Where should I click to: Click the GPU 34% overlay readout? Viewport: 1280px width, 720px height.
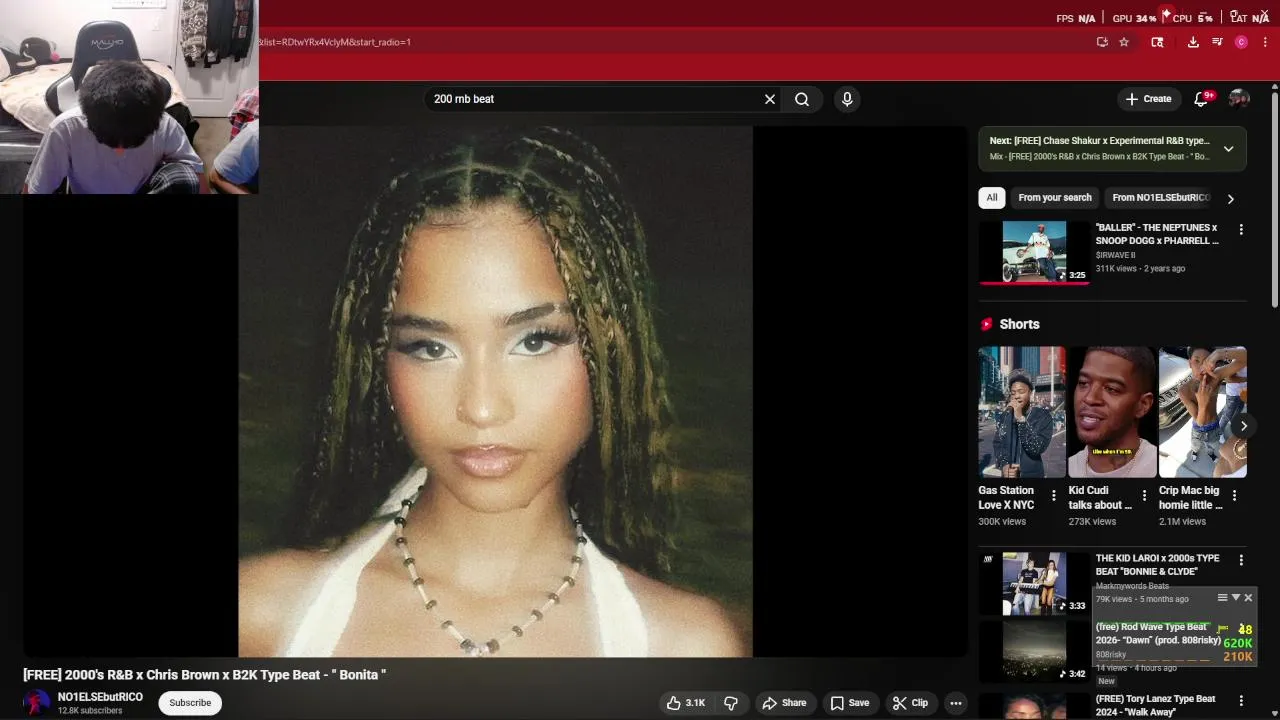click(1134, 18)
